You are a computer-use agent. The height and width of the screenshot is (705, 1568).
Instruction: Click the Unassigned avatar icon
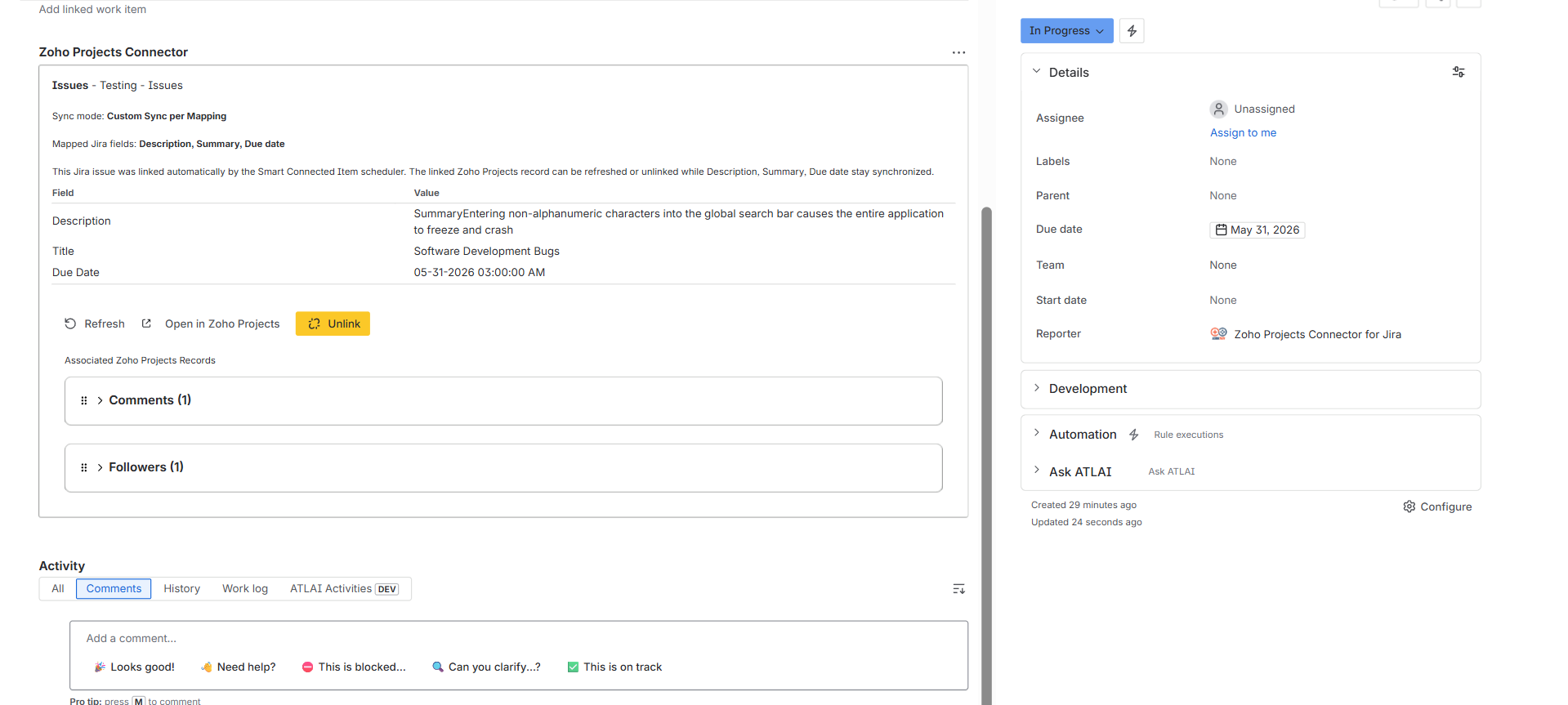pyautogui.click(x=1218, y=109)
